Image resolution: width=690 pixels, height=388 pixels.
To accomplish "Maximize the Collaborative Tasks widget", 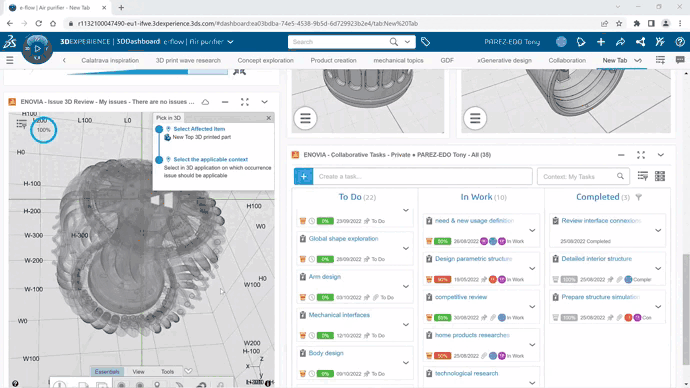I will [x=641, y=155].
